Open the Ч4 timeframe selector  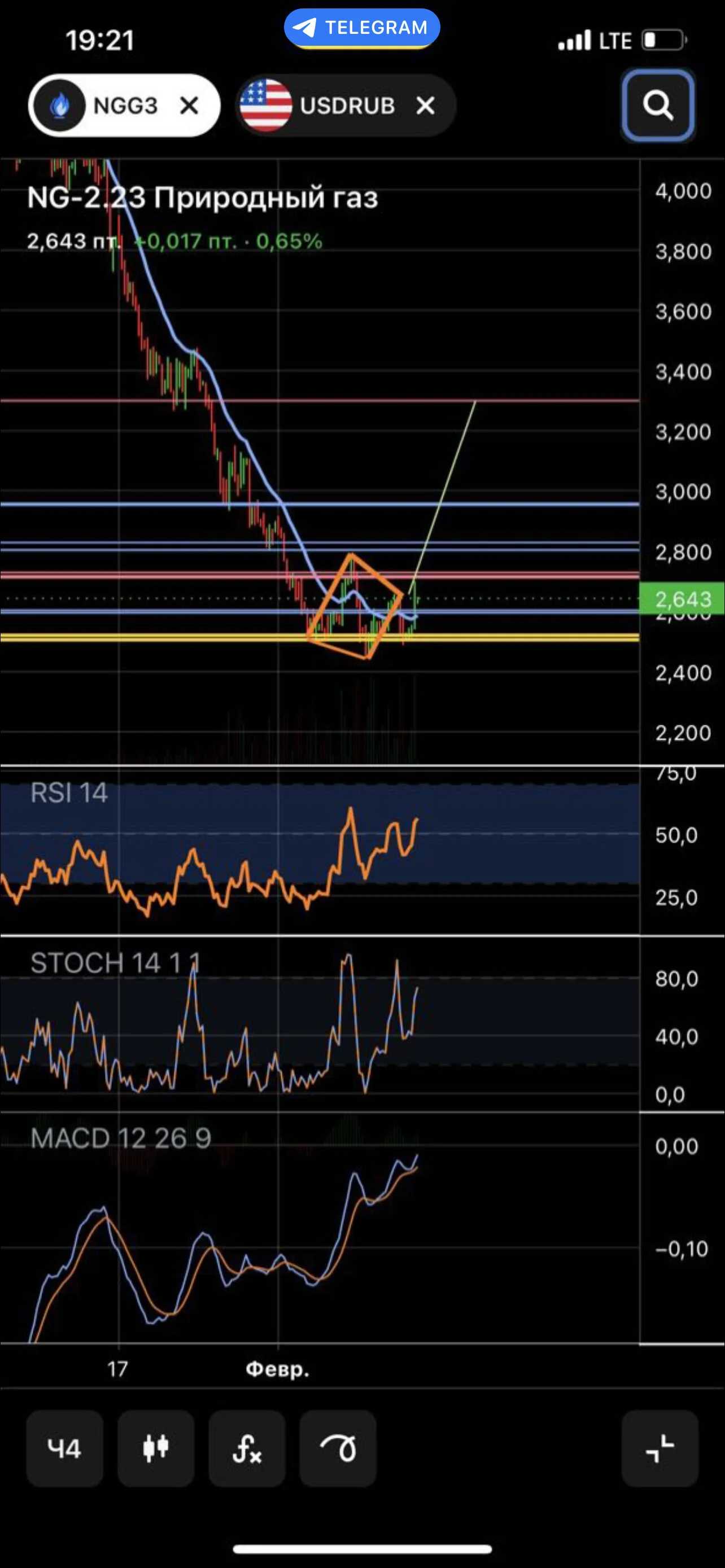[64, 1449]
